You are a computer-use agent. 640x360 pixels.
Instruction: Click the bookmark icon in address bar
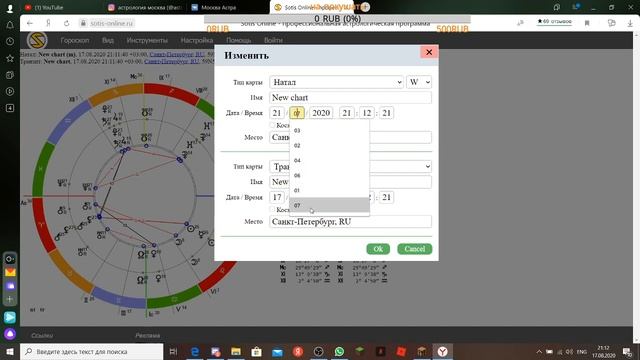(x=587, y=23)
